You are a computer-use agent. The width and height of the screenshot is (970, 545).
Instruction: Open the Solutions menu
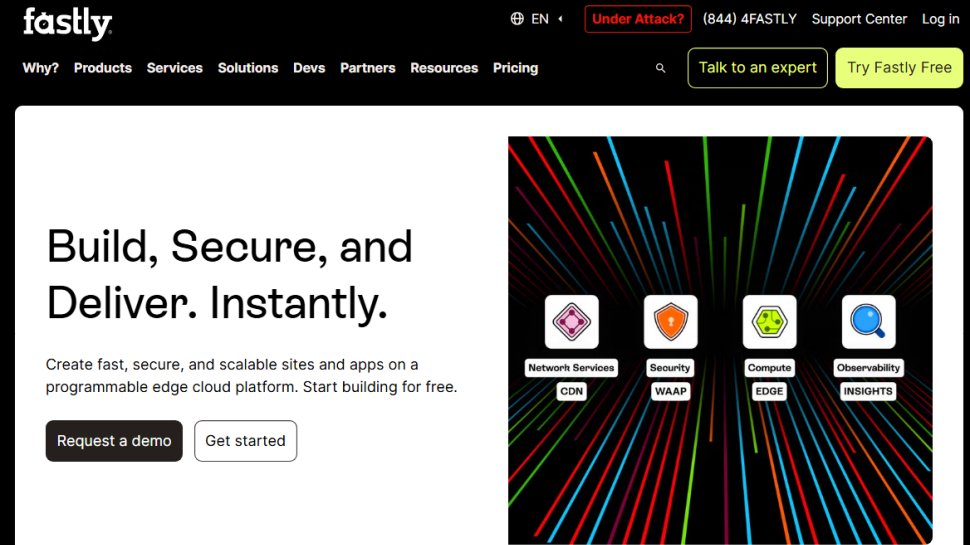248,68
